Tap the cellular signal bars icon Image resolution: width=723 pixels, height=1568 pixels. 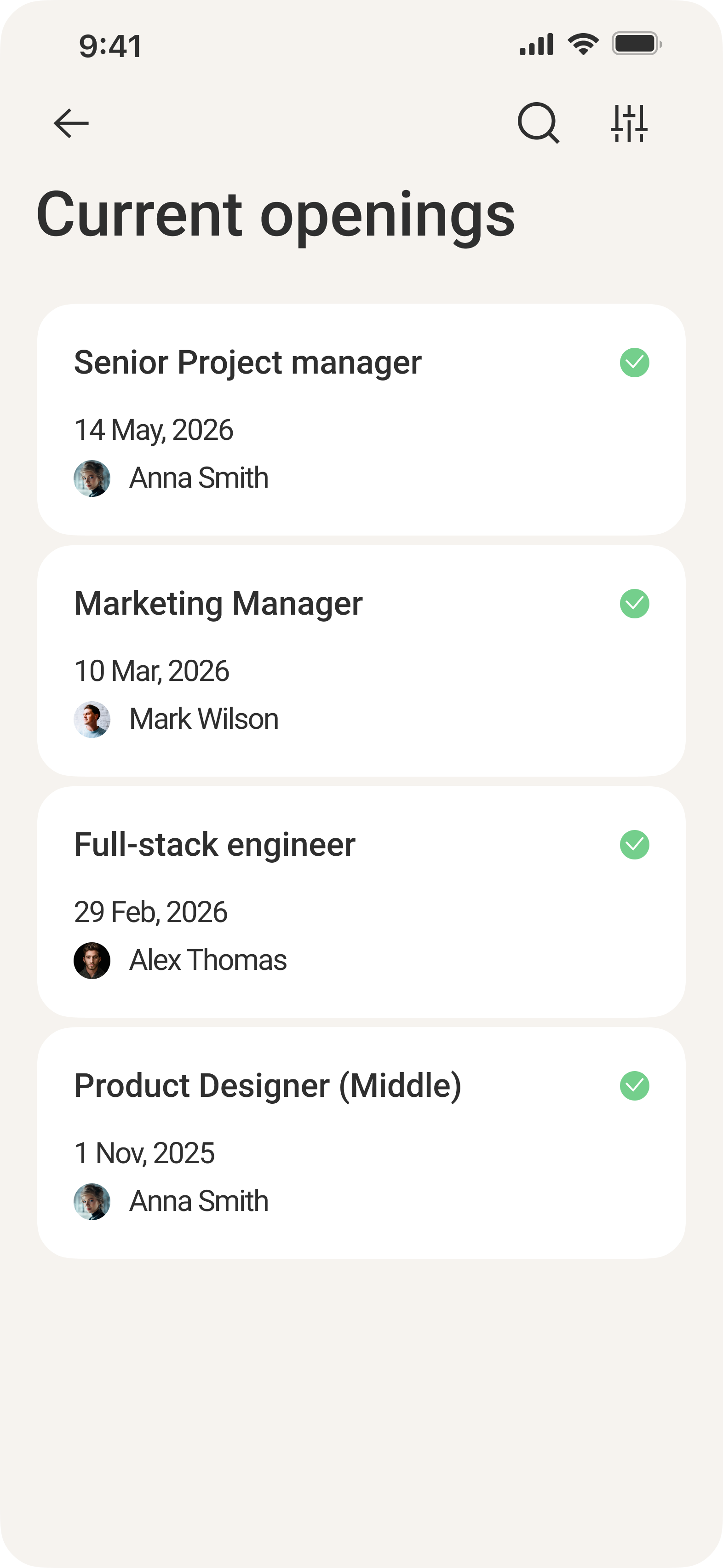tap(536, 45)
